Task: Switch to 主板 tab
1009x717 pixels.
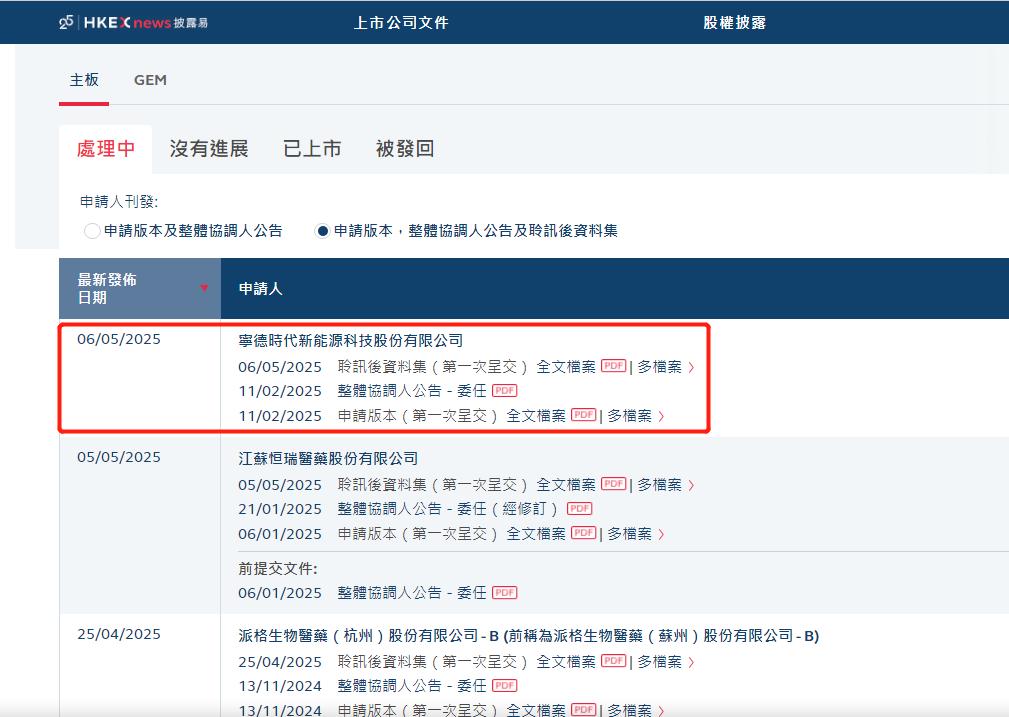Action: (x=84, y=80)
